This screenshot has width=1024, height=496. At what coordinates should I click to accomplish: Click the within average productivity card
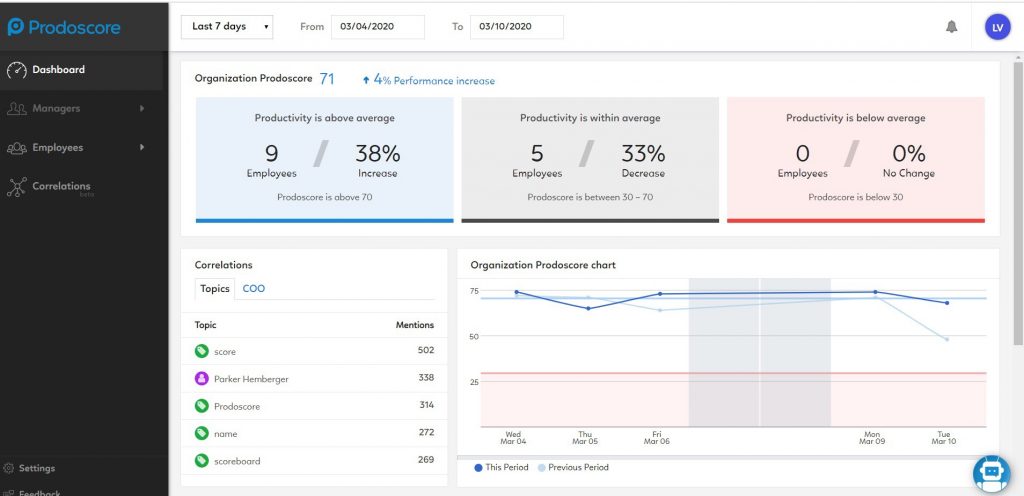pos(590,161)
